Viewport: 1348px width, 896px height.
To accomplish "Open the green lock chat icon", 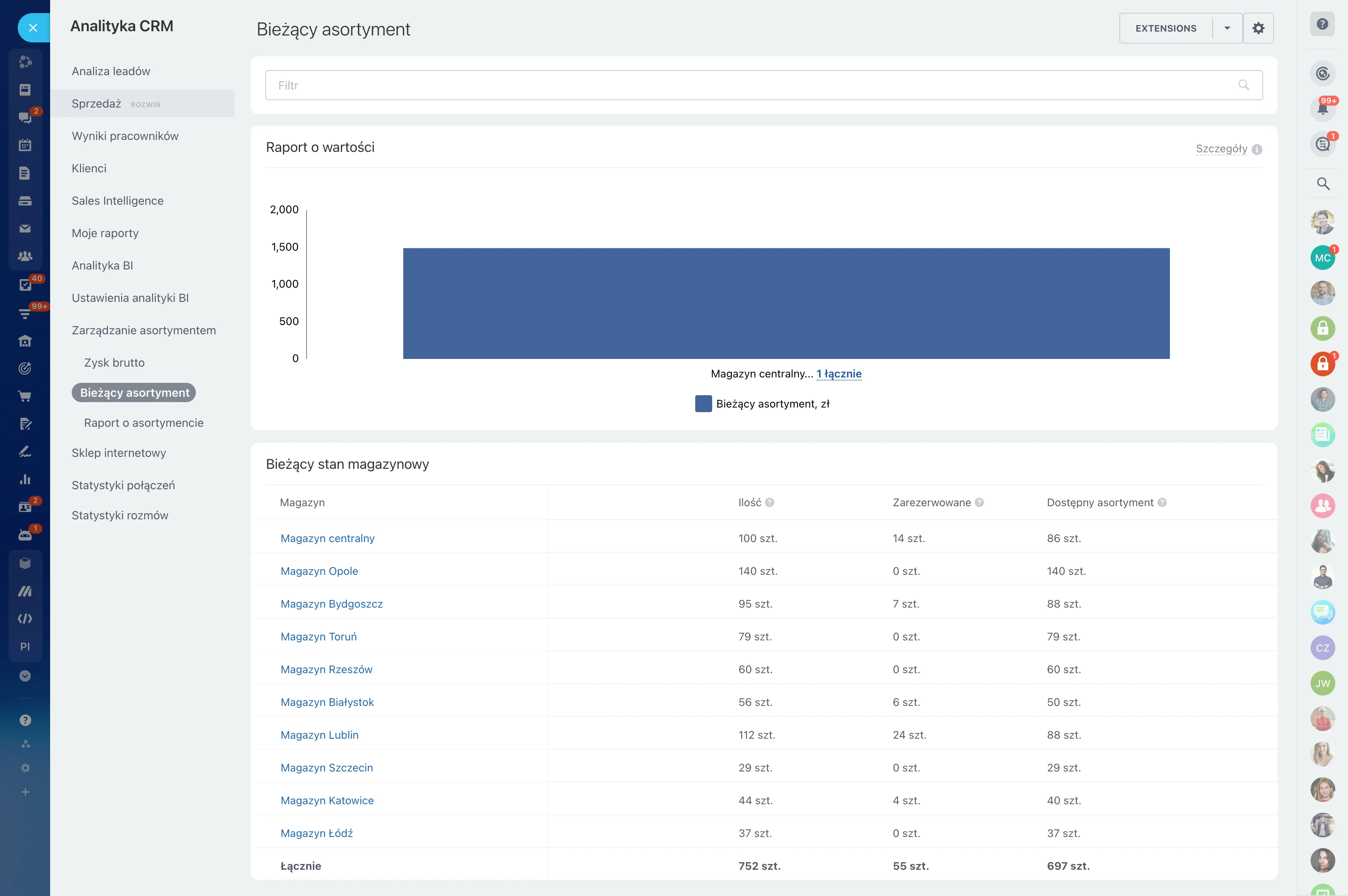I will tap(1322, 328).
